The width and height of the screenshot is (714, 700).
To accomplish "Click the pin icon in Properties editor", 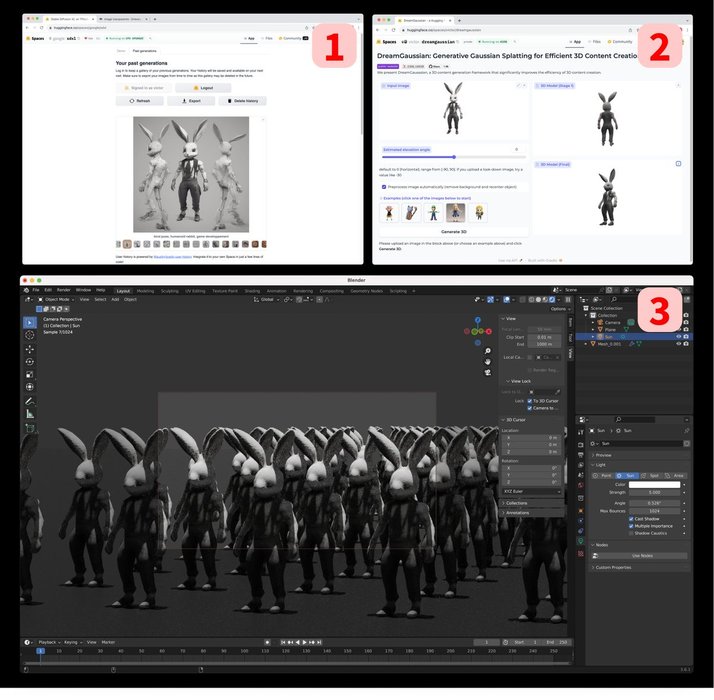I will pos(686,430).
